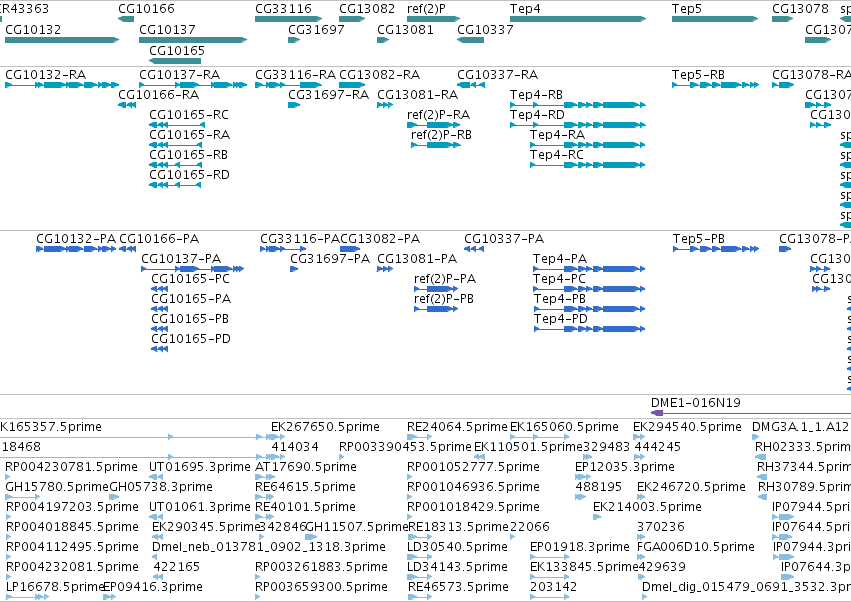Select the CG10165-RC transcript
This screenshot has height=602, width=851.
175,125
